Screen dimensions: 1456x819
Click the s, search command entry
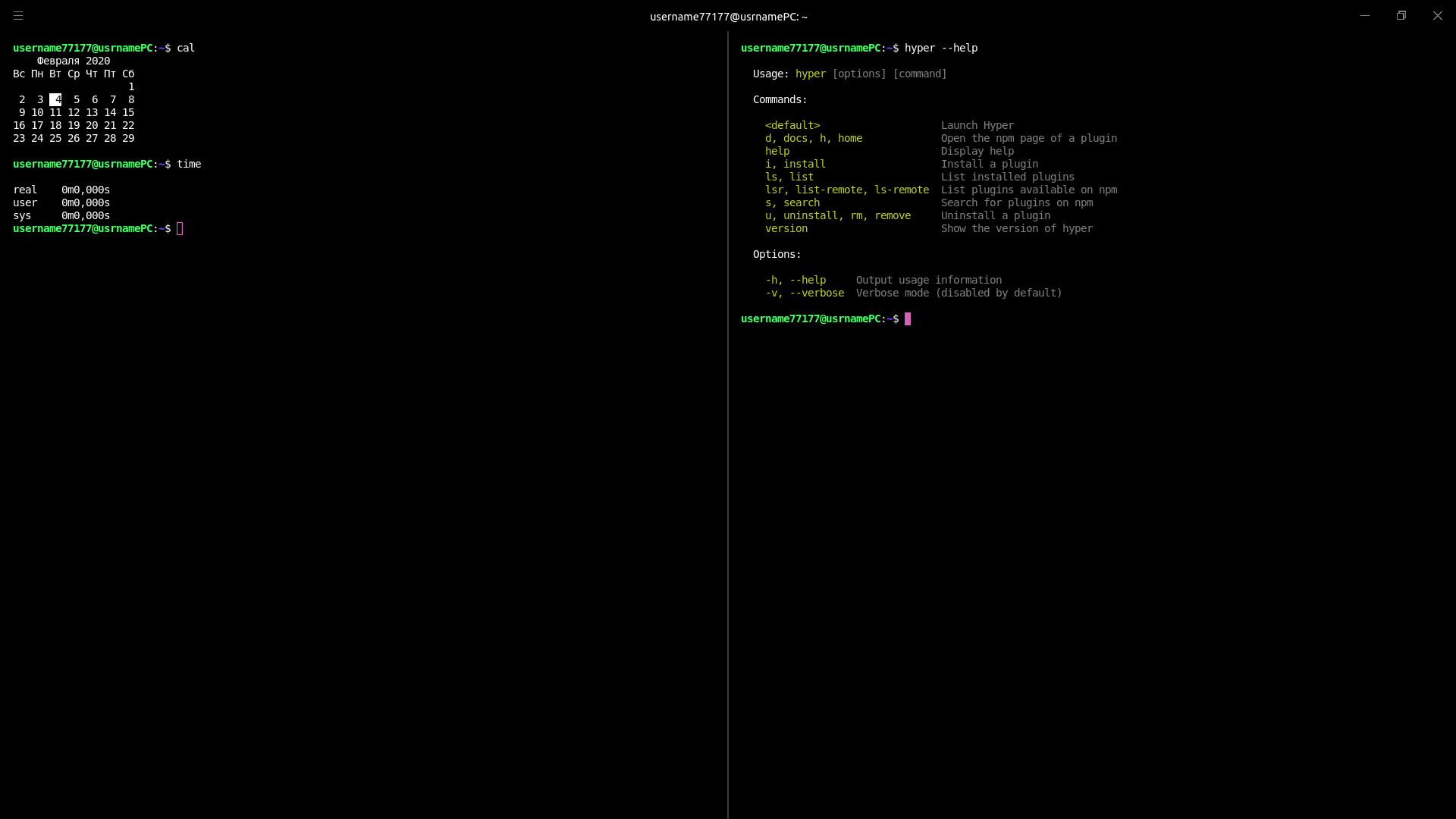[x=792, y=202]
